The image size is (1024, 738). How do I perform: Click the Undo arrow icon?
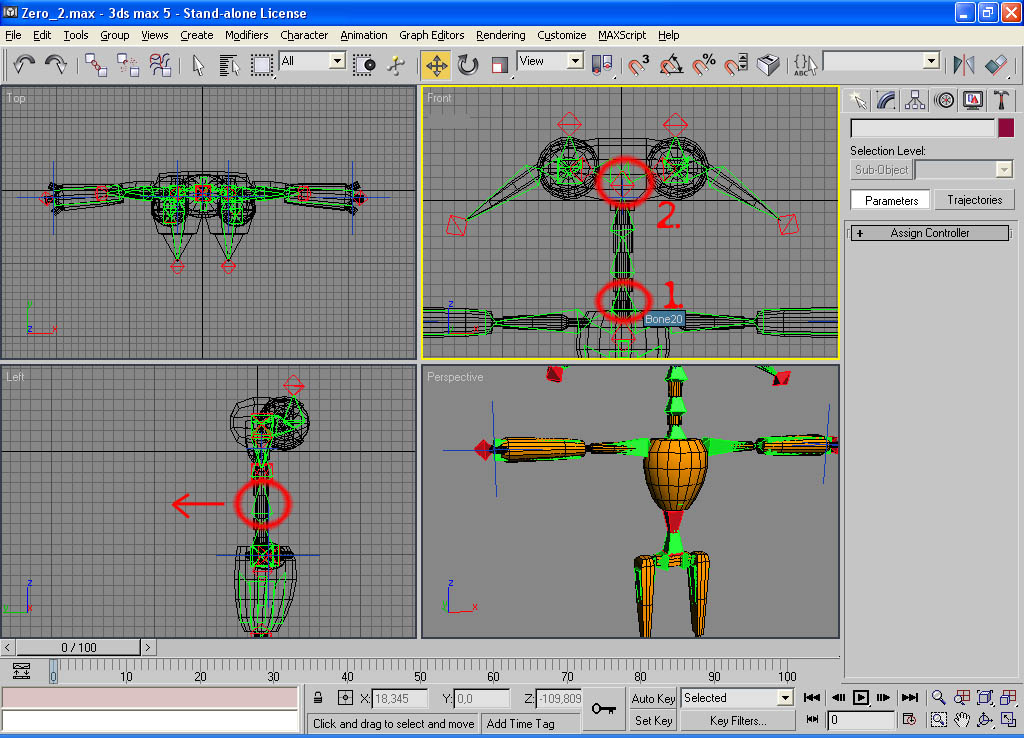[x=25, y=65]
